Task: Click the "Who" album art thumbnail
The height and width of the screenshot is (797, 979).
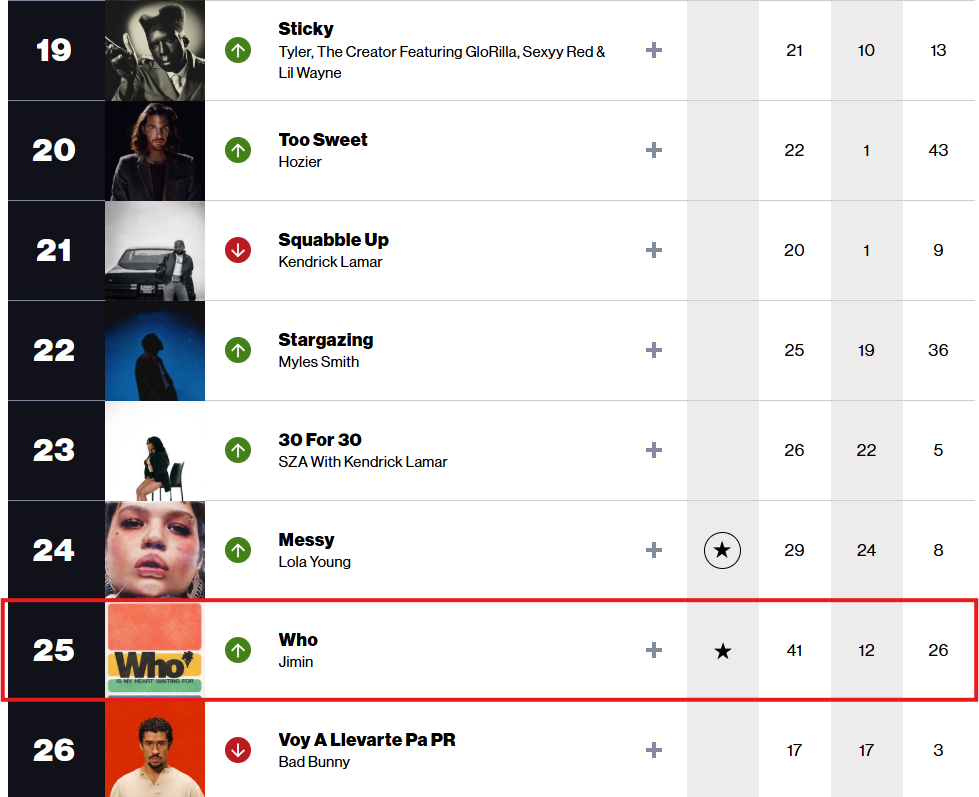Action: point(155,650)
